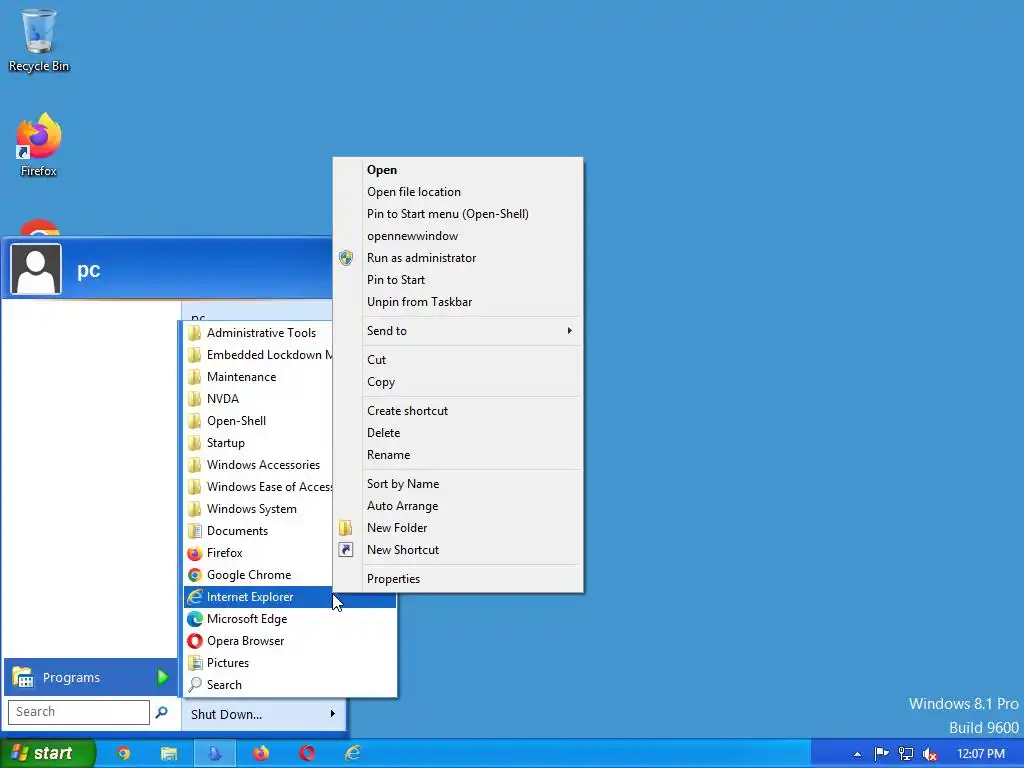1024x768 pixels.
Task: Open the Embedded Lockdown folder
Action: pyautogui.click(x=259, y=355)
